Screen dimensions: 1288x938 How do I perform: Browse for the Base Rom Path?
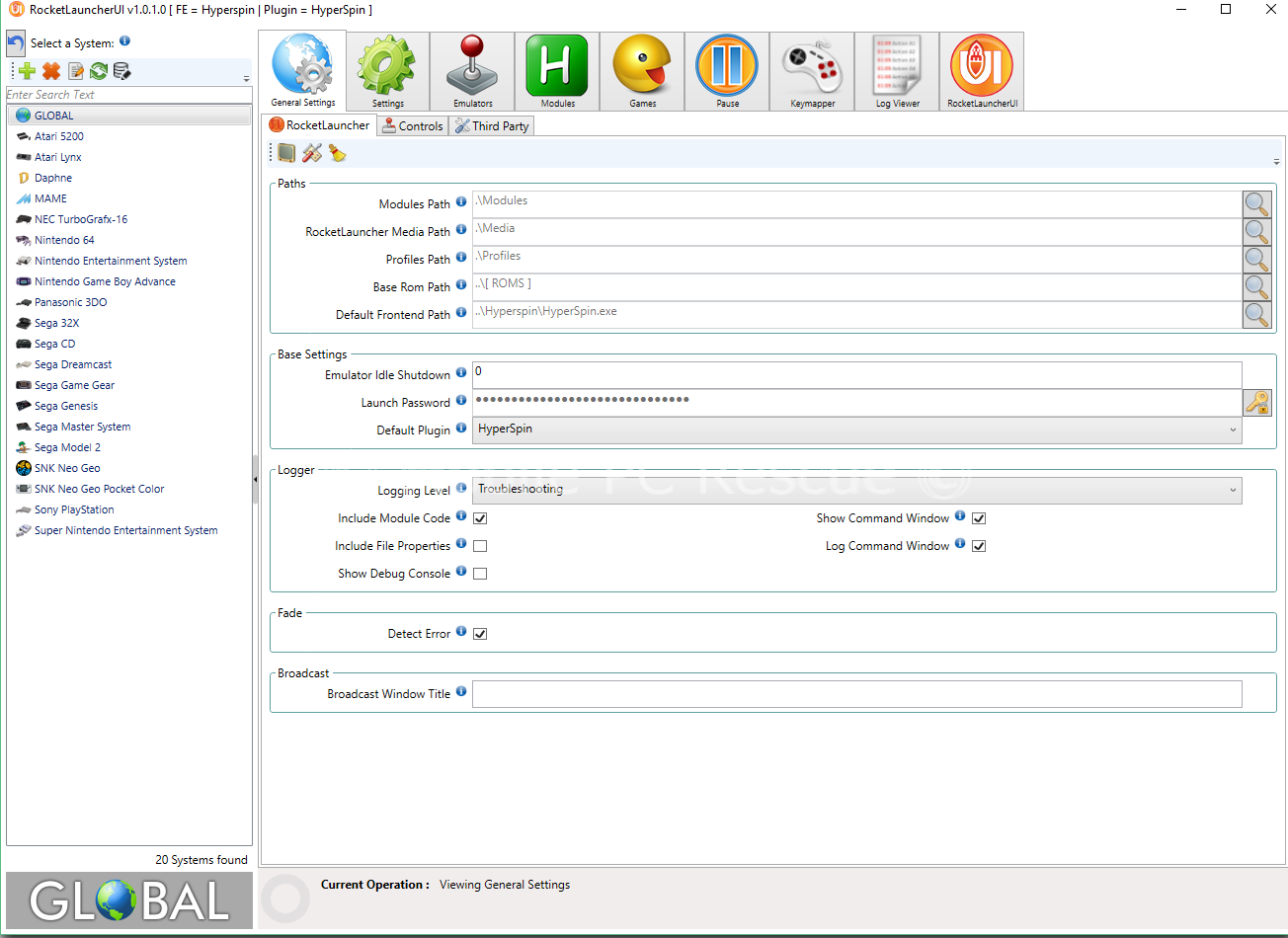pos(1256,287)
